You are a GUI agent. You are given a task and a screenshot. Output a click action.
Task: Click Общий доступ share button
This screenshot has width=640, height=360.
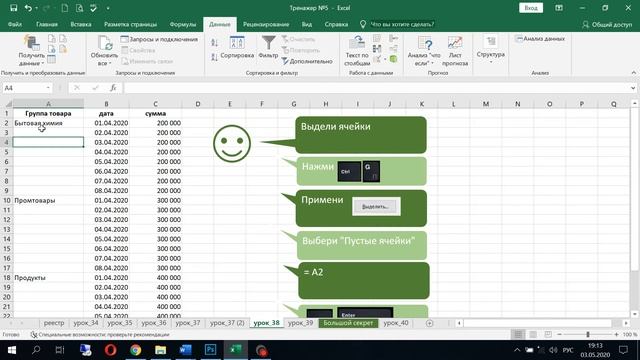coord(607,24)
